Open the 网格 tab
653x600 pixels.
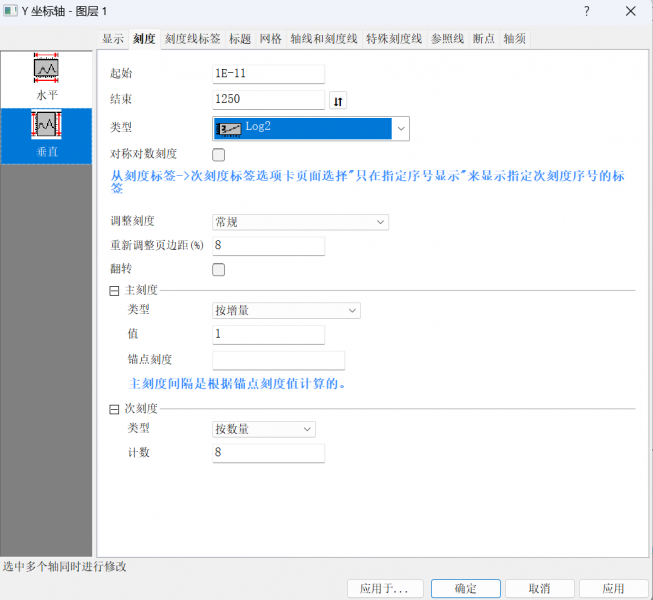271,39
